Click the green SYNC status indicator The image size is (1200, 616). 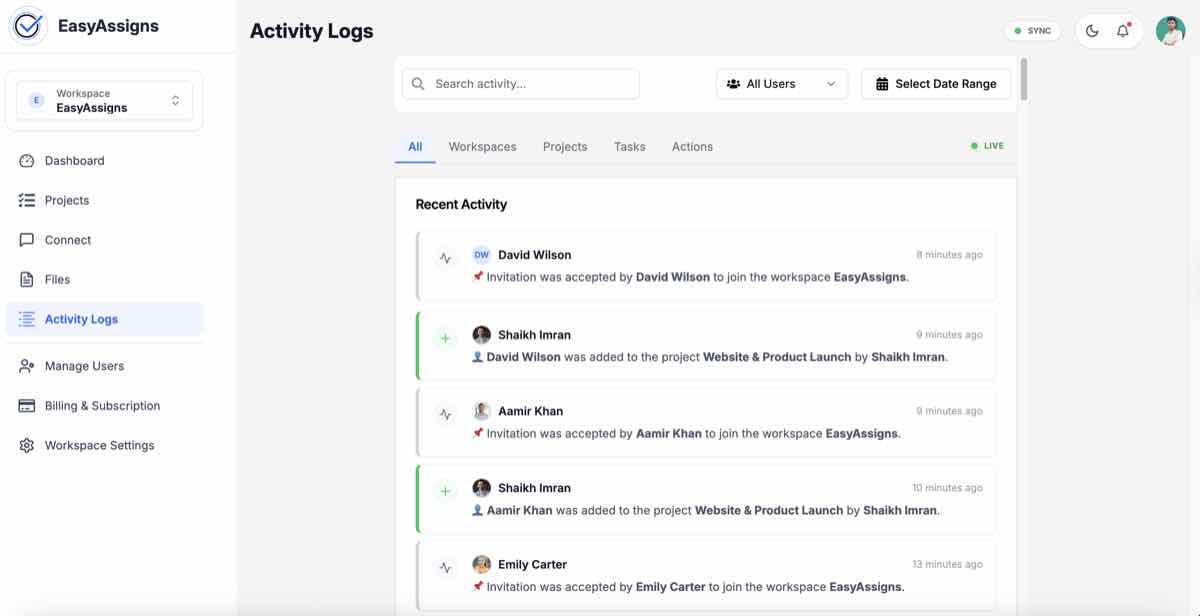coord(1032,30)
